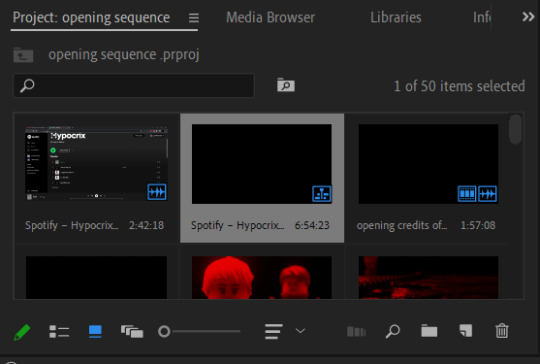Switch to Freeform View
This screenshot has width=540, height=364.
tap(132, 332)
